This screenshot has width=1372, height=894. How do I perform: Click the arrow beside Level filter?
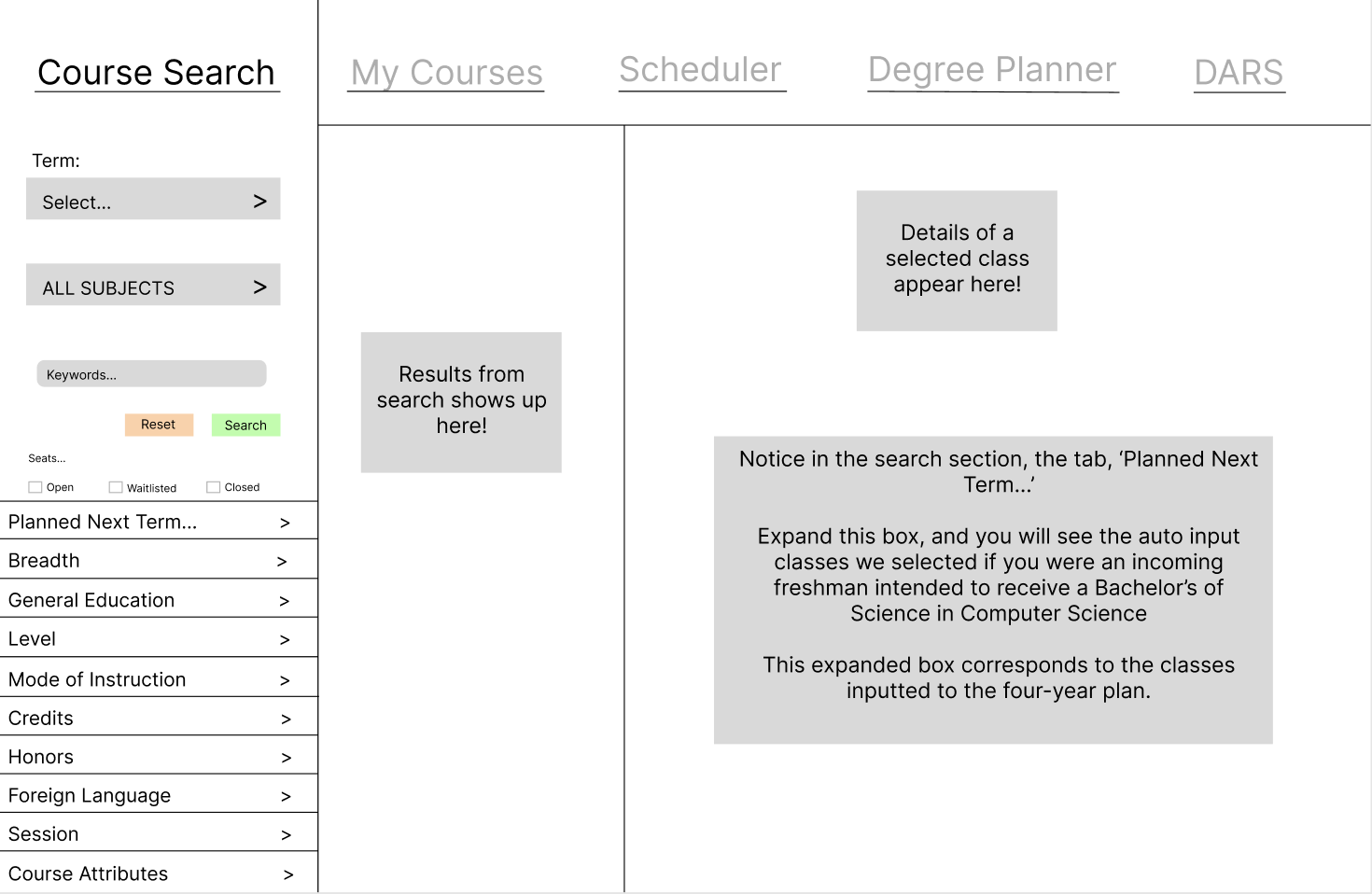coord(285,640)
